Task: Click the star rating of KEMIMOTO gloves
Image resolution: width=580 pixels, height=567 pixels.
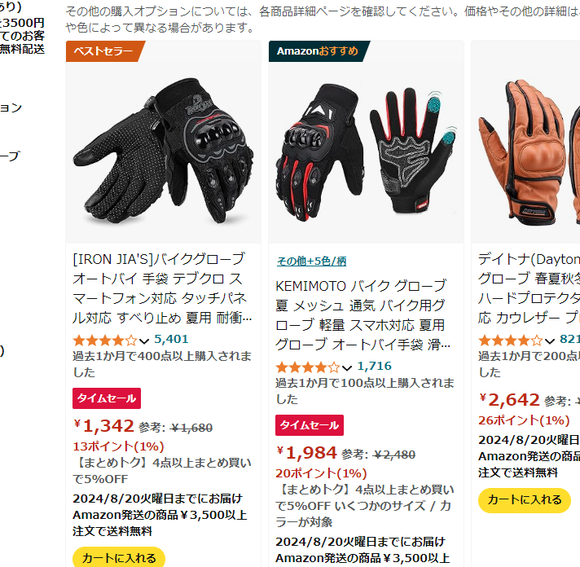Action: pyautogui.click(x=308, y=367)
